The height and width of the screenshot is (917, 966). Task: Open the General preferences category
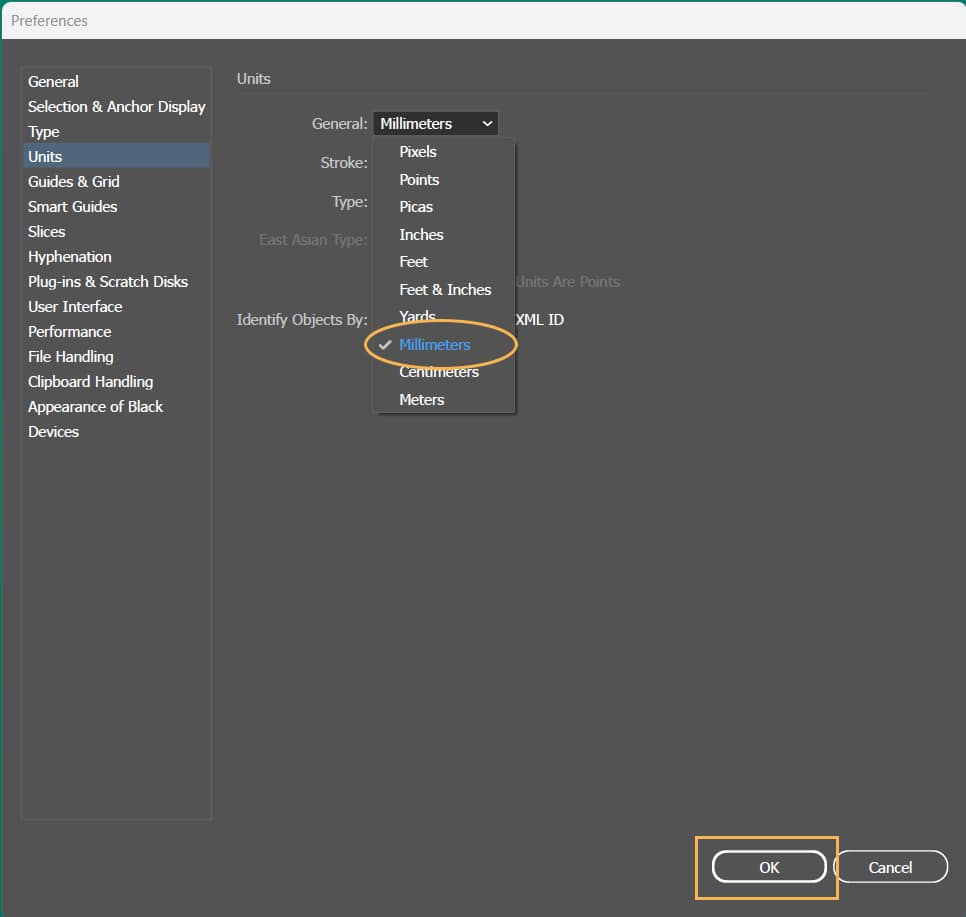pyautogui.click(x=53, y=82)
